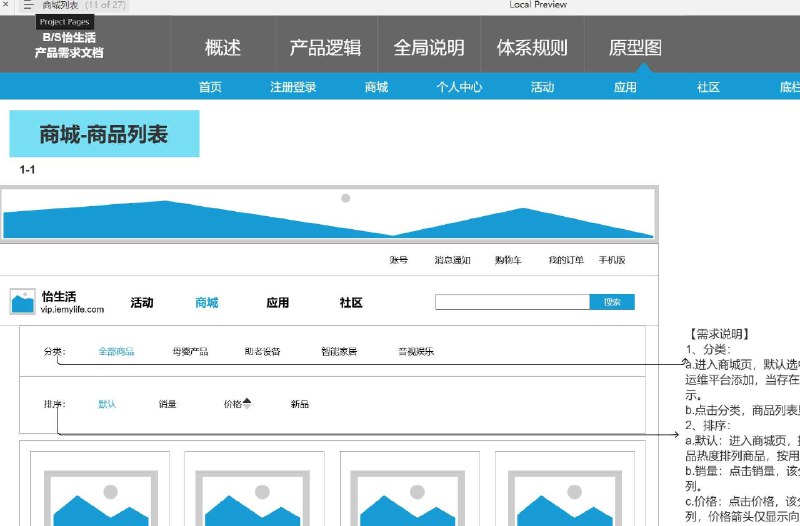Open the 产品逻辑 tab
This screenshot has height=526, width=800.
coord(325,47)
